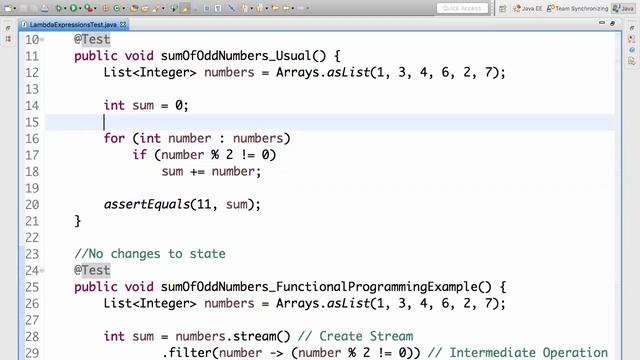Click the Back navigation arrow icon
The height and width of the screenshot is (360, 640).
click(x=287, y=8)
